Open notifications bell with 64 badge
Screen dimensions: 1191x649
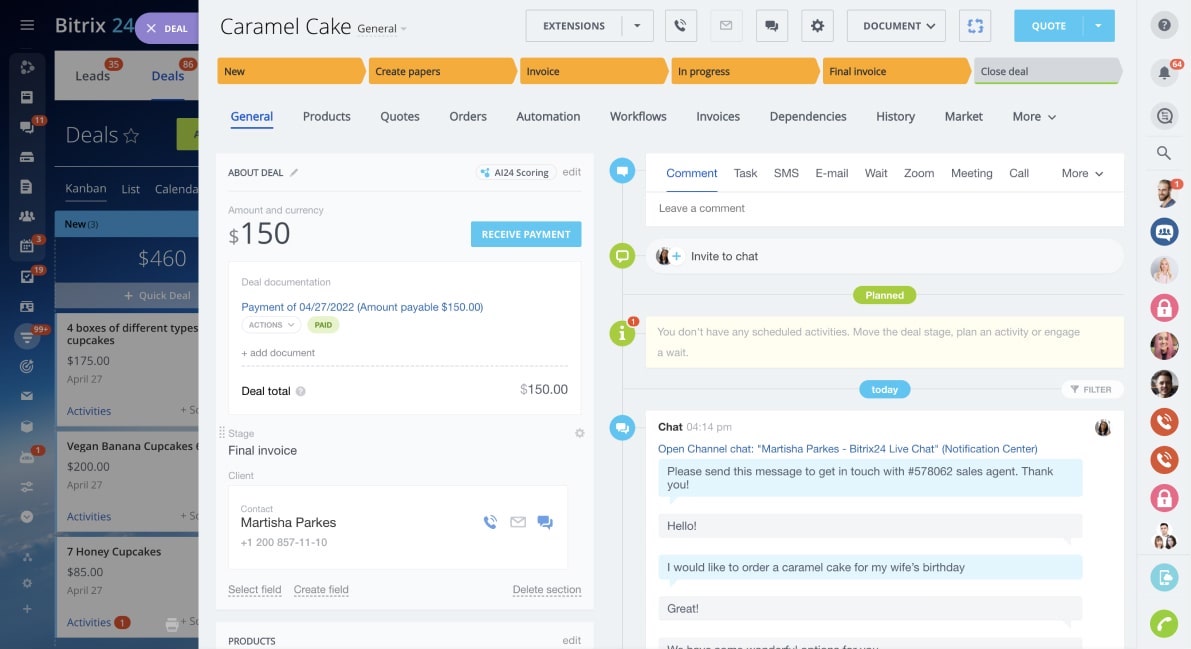pyautogui.click(x=1164, y=72)
